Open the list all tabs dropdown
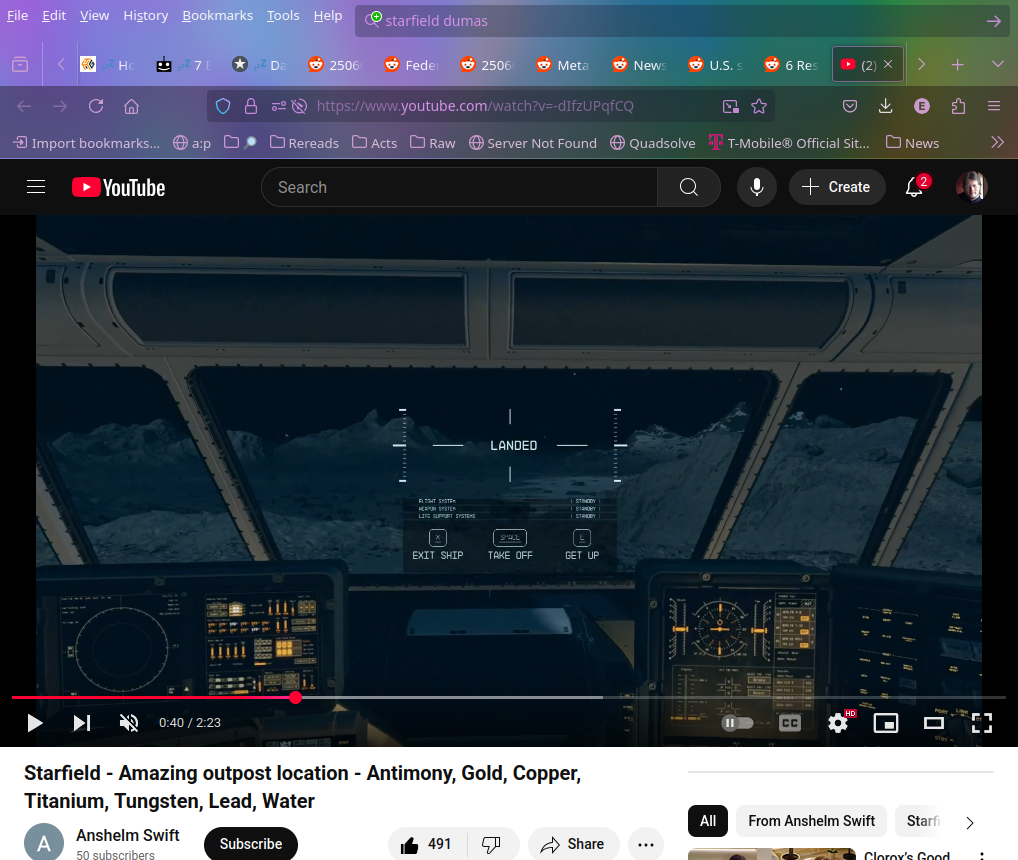Viewport: 1018px width, 860px height. pos(997,64)
